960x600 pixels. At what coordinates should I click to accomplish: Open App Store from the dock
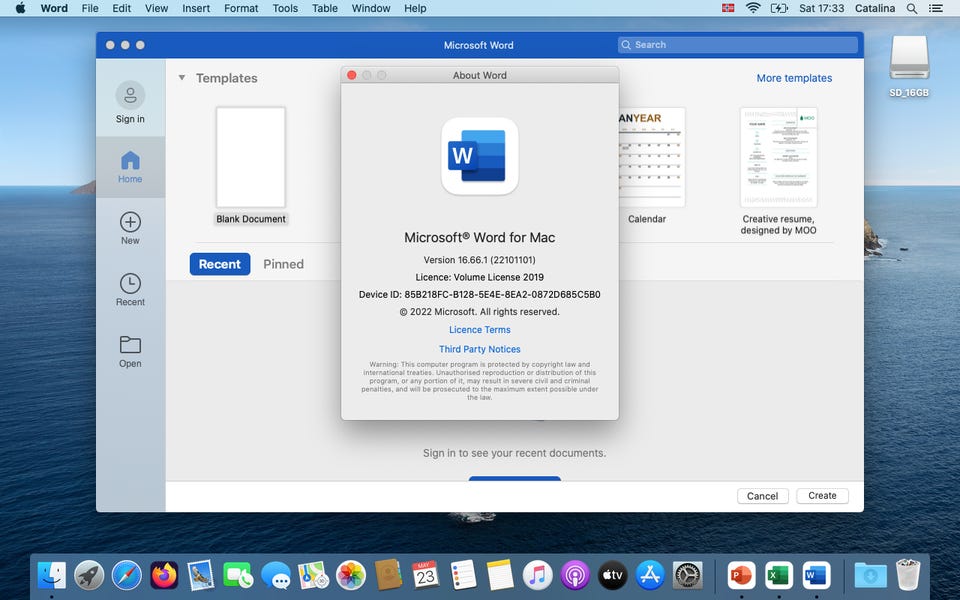coord(650,576)
